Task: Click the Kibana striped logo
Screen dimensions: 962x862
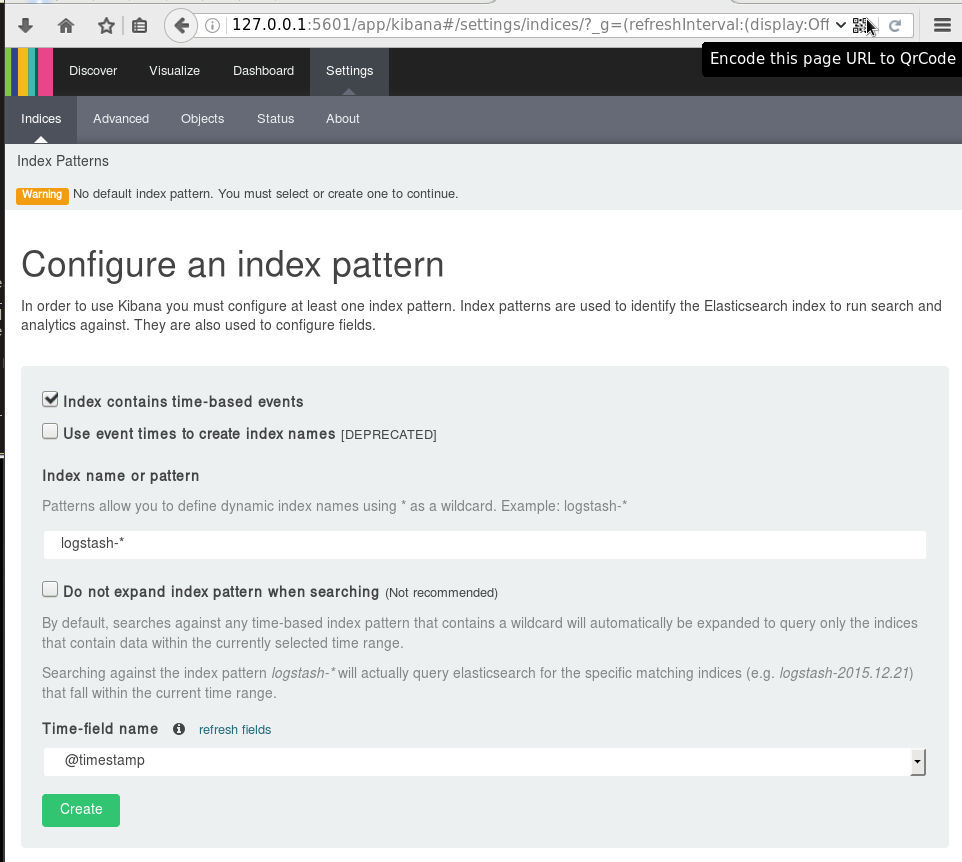Action: coord(29,71)
